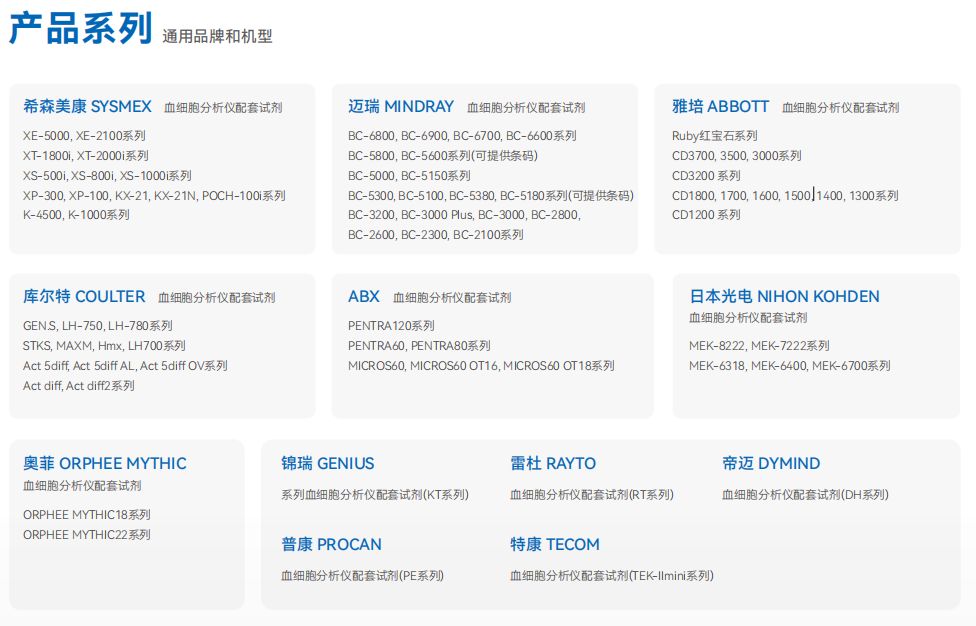Click 血细胞分析仪配套试剂 label beside COULTER
Screen dimensions: 976x626
coord(217,297)
